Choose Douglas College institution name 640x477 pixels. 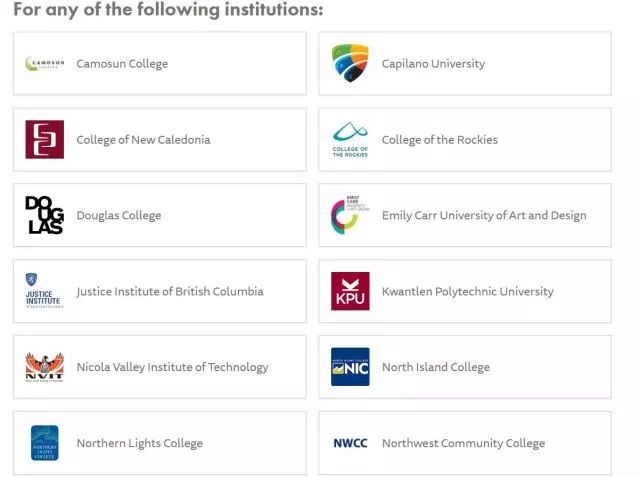coord(119,215)
